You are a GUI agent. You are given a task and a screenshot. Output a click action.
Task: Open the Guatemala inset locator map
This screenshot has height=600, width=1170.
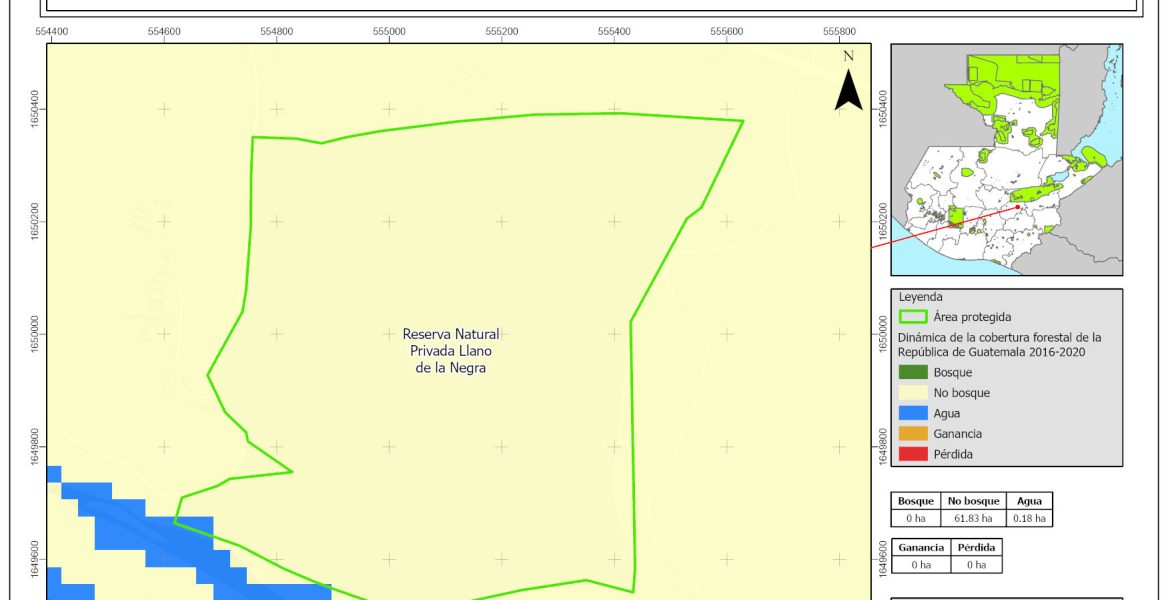[1006, 159]
